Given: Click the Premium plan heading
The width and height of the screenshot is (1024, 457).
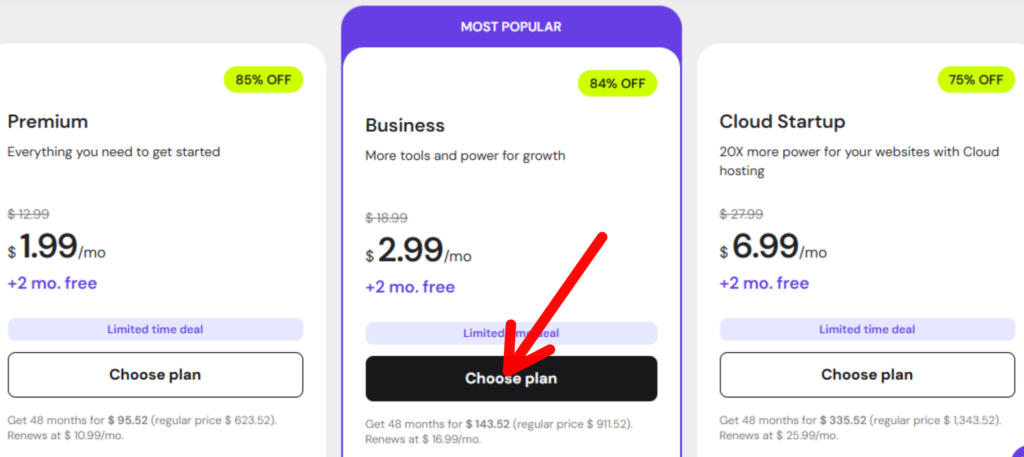Looking at the screenshot, I should 48,122.
